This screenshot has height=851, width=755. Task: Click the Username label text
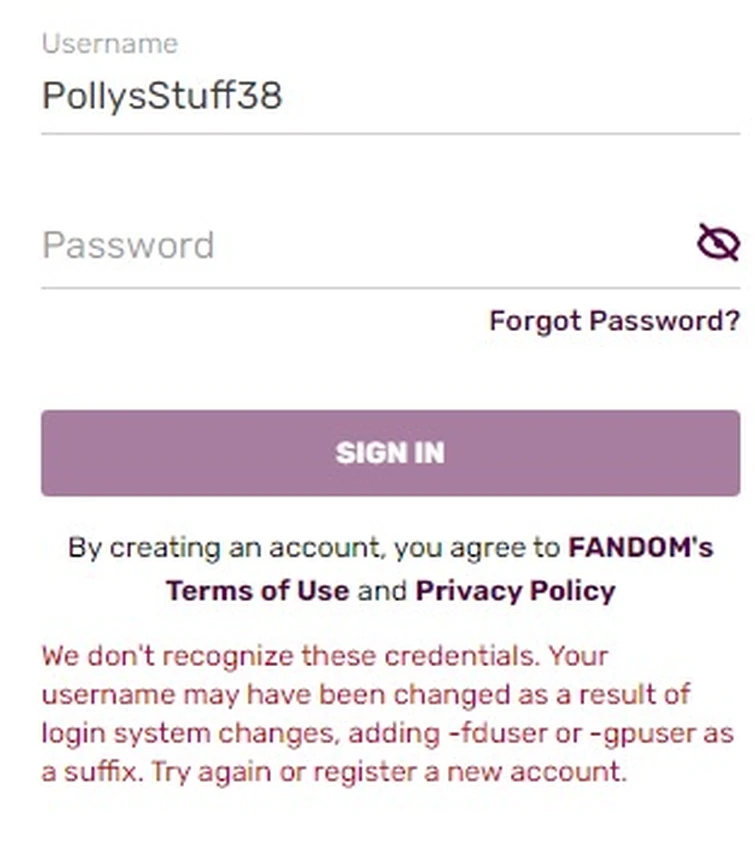pyautogui.click(x=108, y=43)
